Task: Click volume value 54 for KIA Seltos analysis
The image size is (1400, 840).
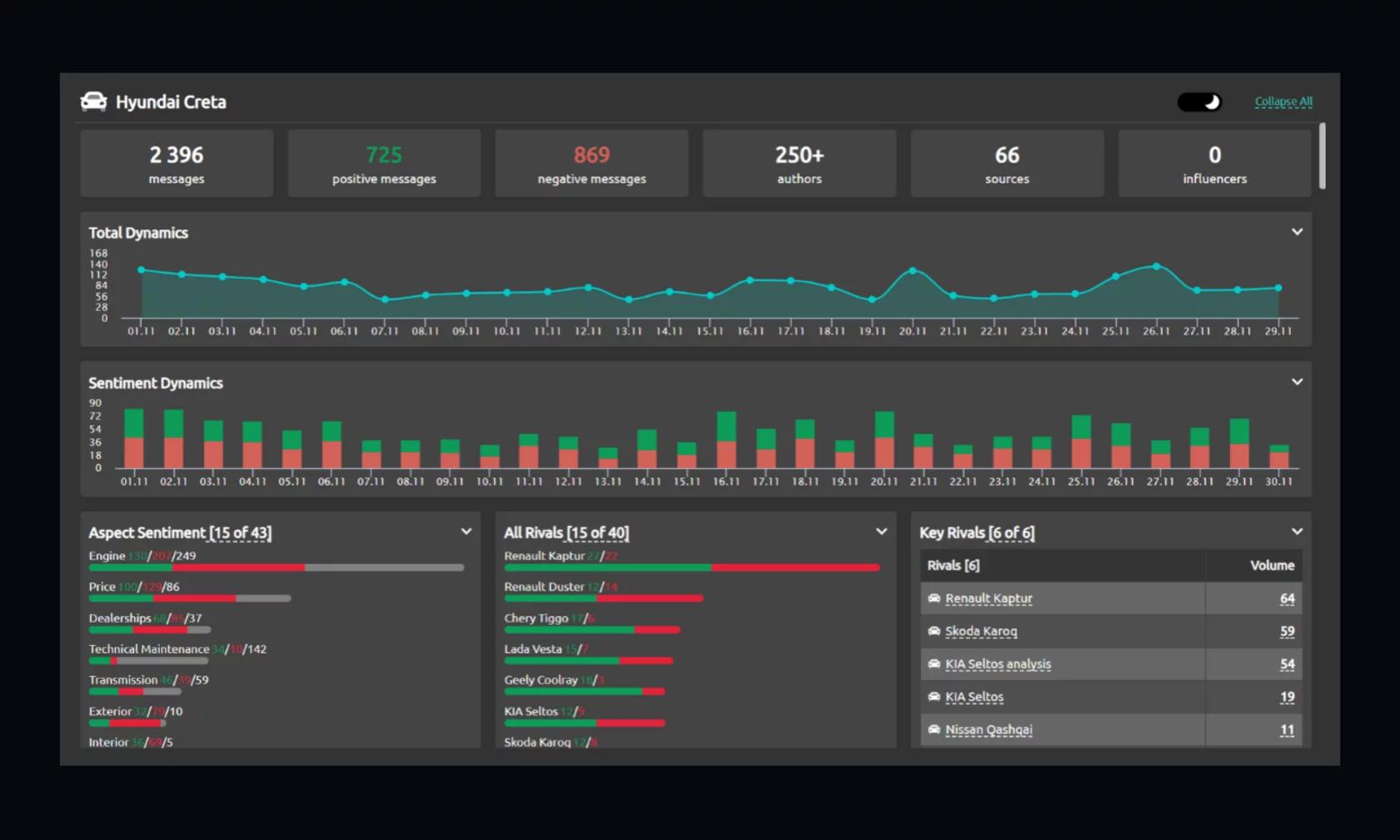Action: click(1287, 664)
